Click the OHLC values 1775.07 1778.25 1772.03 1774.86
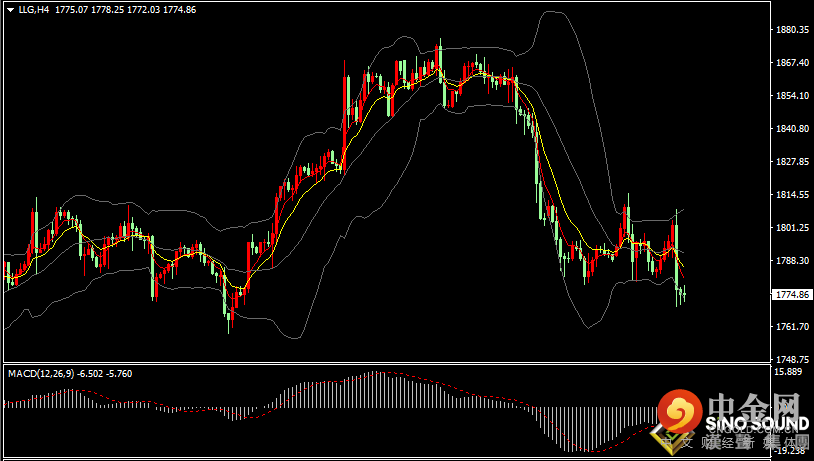Screen dimensions: 814x461 coord(126,10)
